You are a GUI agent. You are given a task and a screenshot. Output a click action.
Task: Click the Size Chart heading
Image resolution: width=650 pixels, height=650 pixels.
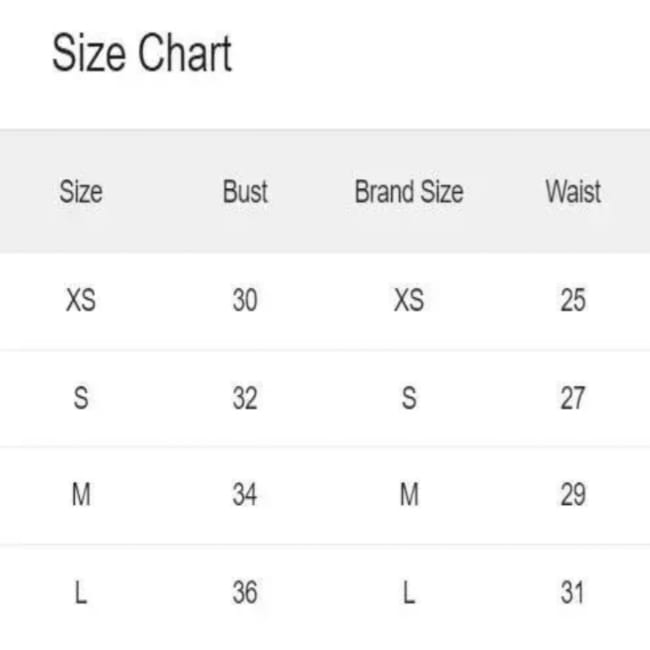[142, 54]
